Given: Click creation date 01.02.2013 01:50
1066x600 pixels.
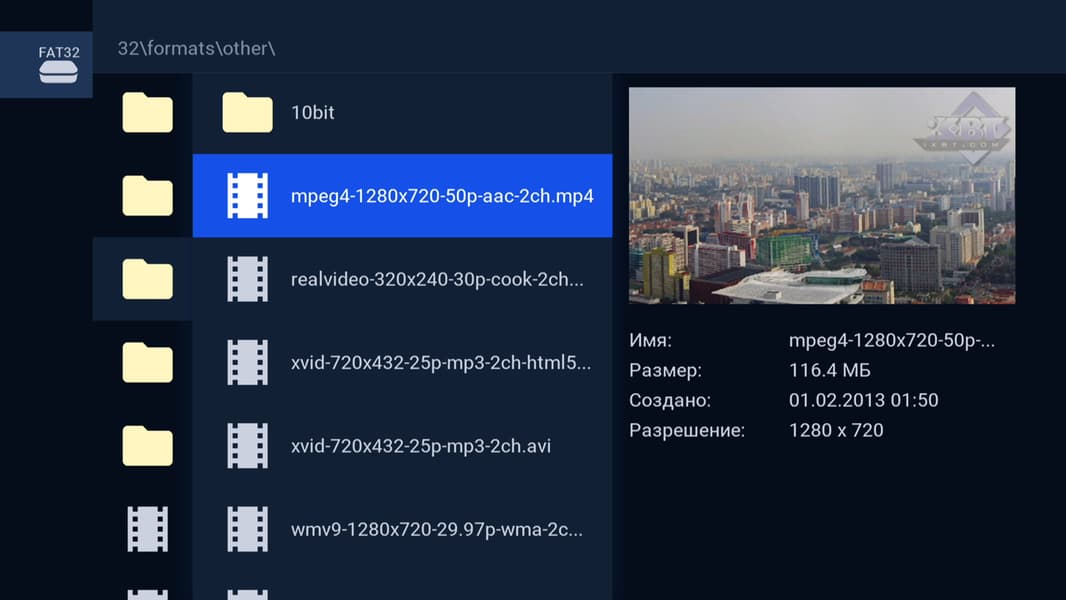Looking at the screenshot, I should coord(863,400).
